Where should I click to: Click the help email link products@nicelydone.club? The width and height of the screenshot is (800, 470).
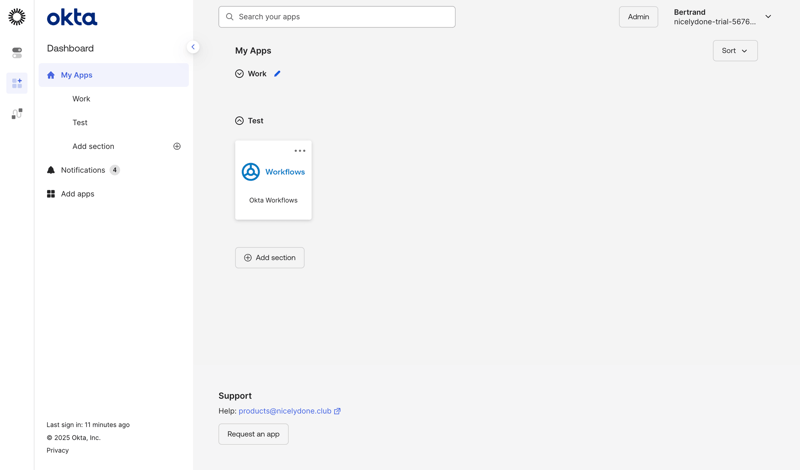pyautogui.click(x=285, y=411)
